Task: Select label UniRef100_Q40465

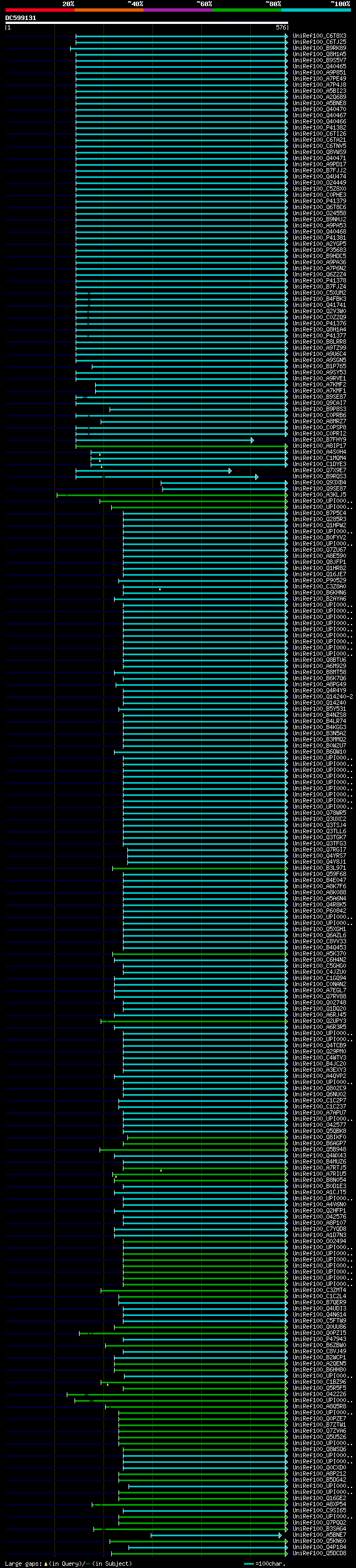Action: point(319,66)
